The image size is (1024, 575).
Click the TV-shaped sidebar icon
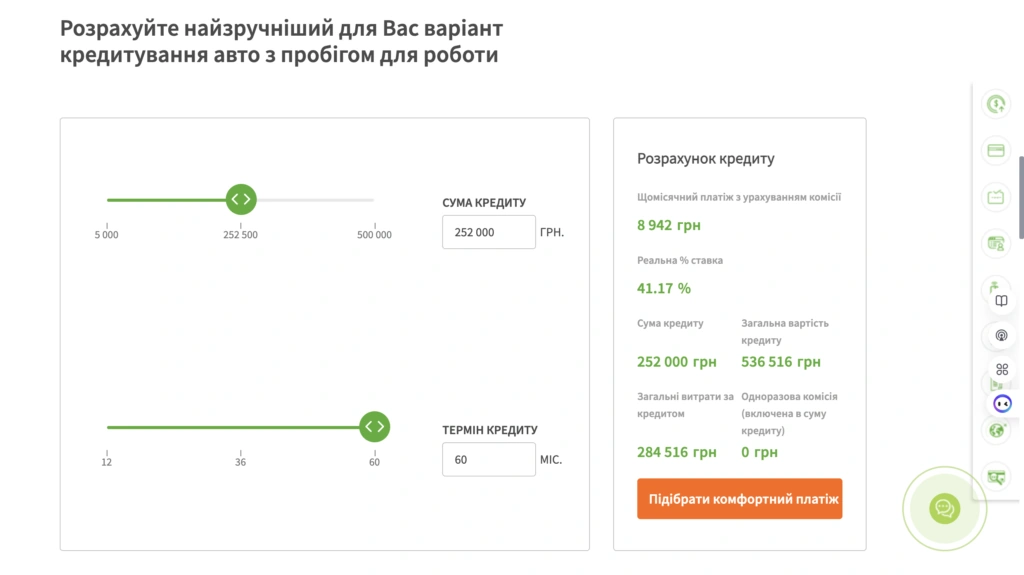tap(995, 197)
